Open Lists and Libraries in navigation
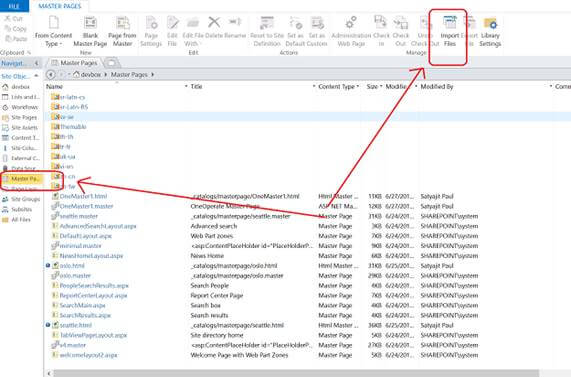This screenshot has height=377, width=571. 20,97
